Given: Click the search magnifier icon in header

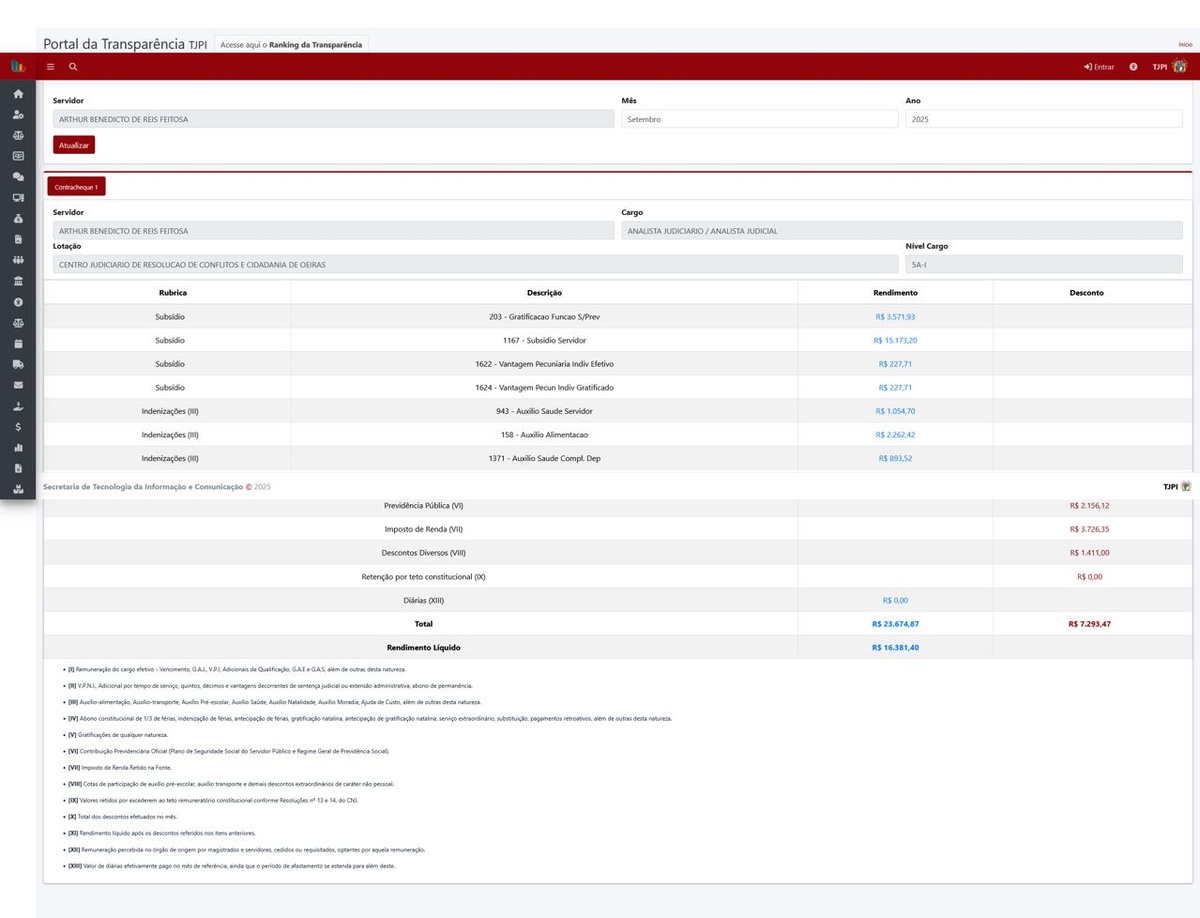Looking at the screenshot, I should point(73,67).
